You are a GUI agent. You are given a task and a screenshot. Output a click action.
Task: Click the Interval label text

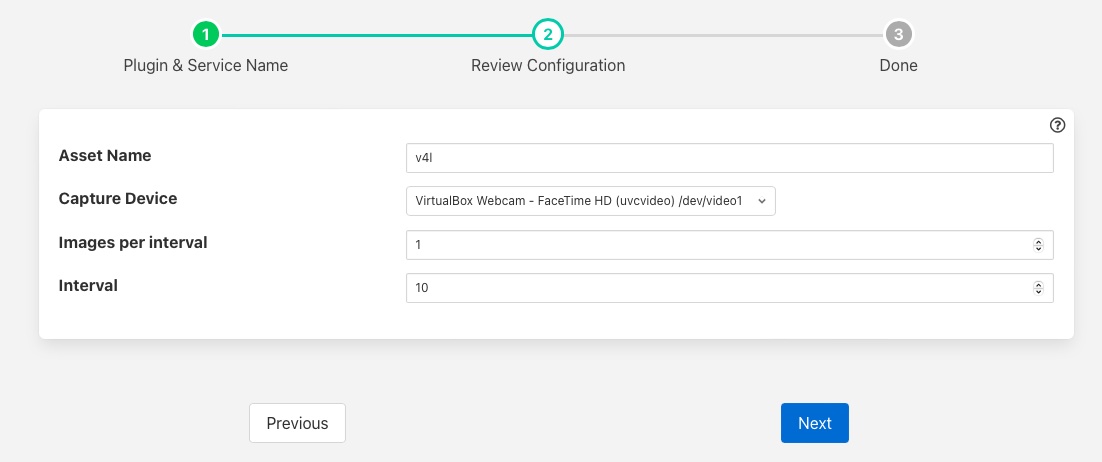click(x=88, y=286)
